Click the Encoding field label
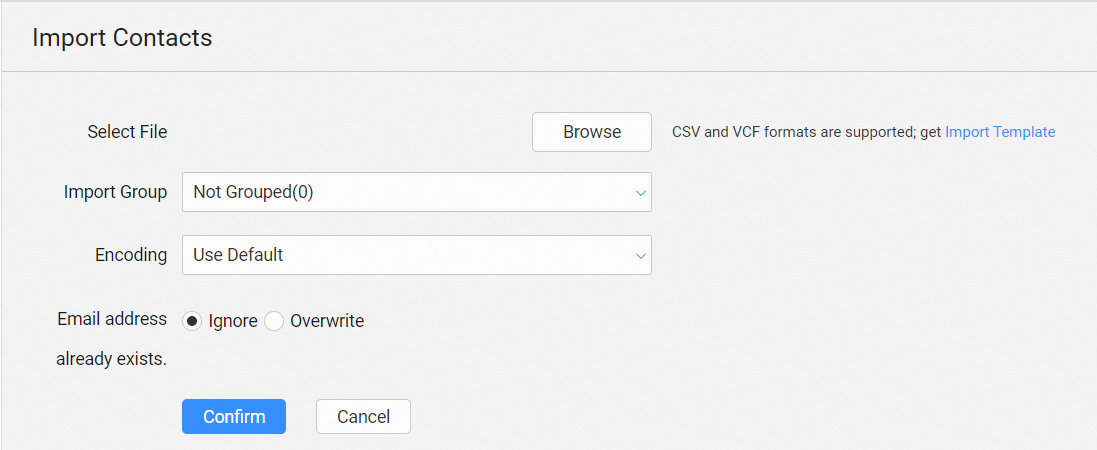This screenshot has height=450, width=1097. click(130, 255)
